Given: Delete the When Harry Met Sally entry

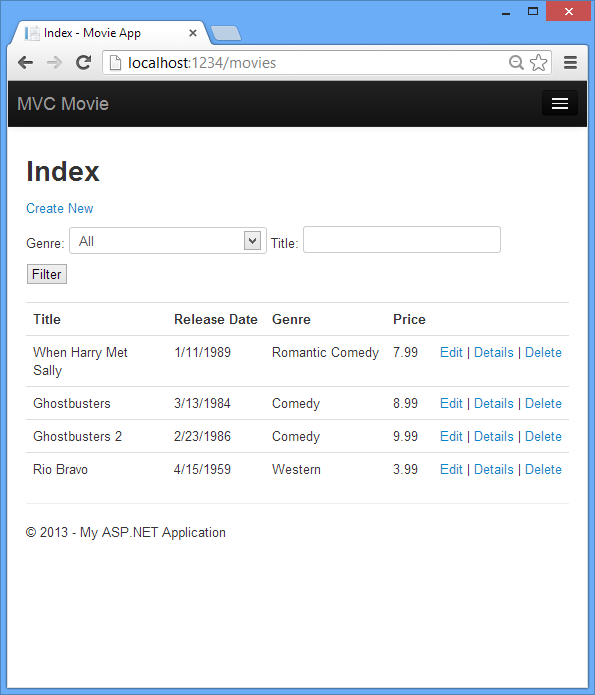Looking at the screenshot, I should 543,352.
